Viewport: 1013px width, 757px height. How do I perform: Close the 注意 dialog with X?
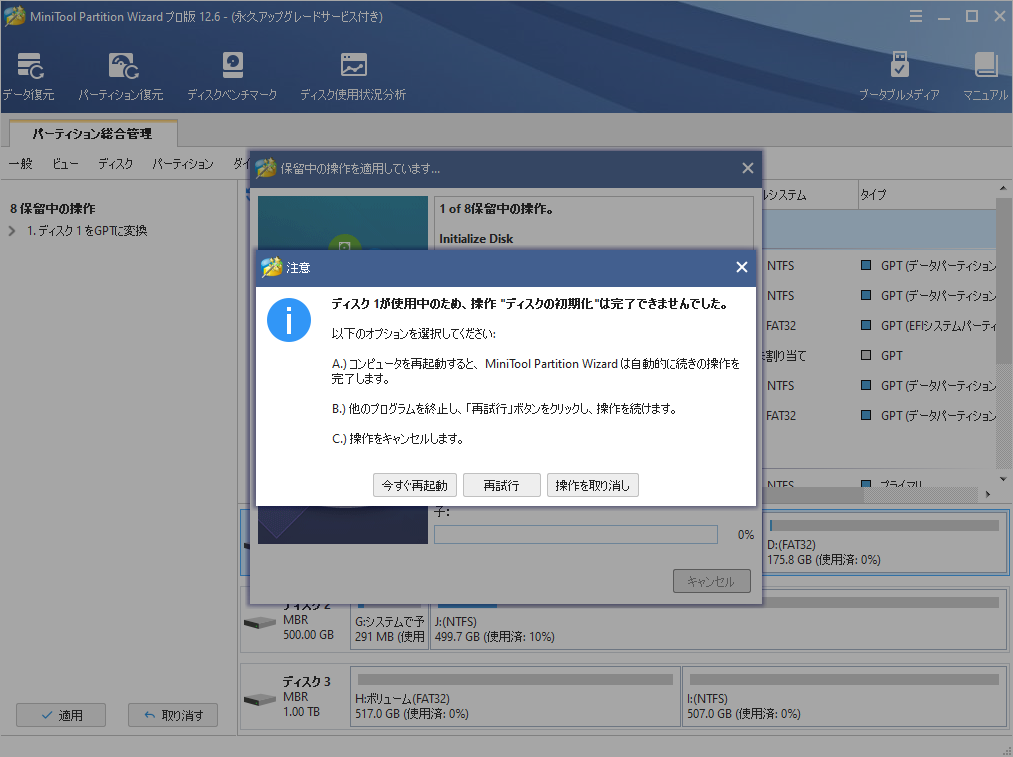742,267
